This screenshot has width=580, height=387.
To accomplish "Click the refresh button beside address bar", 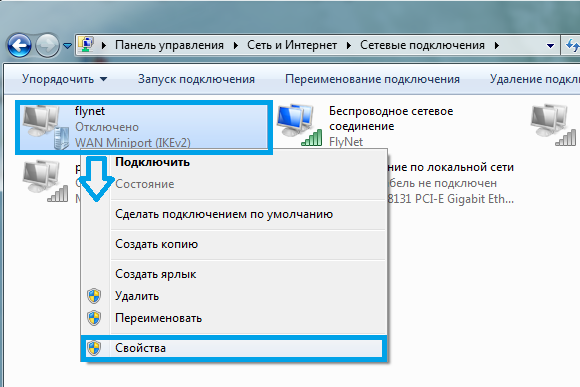I will pyautogui.click(x=571, y=46).
